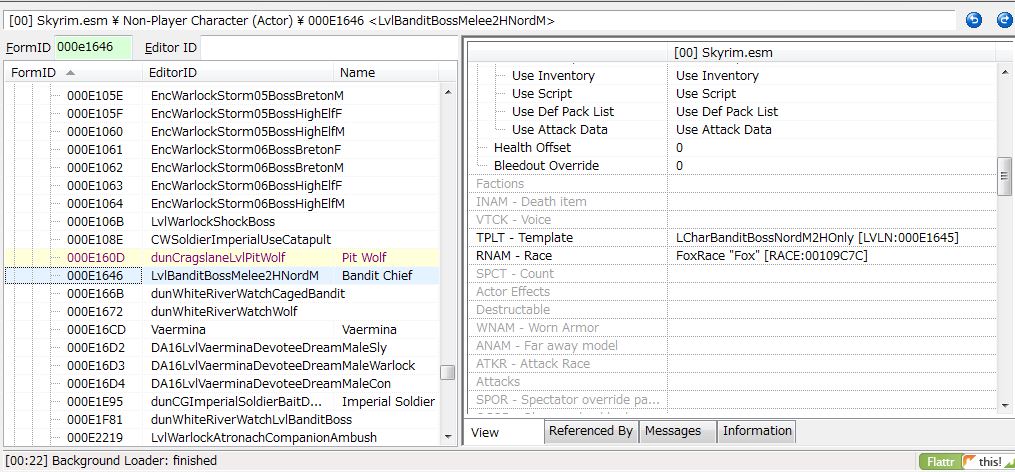Click the navigate back arrow icon
Viewport: 1015px width, 472px height.
coord(974,20)
